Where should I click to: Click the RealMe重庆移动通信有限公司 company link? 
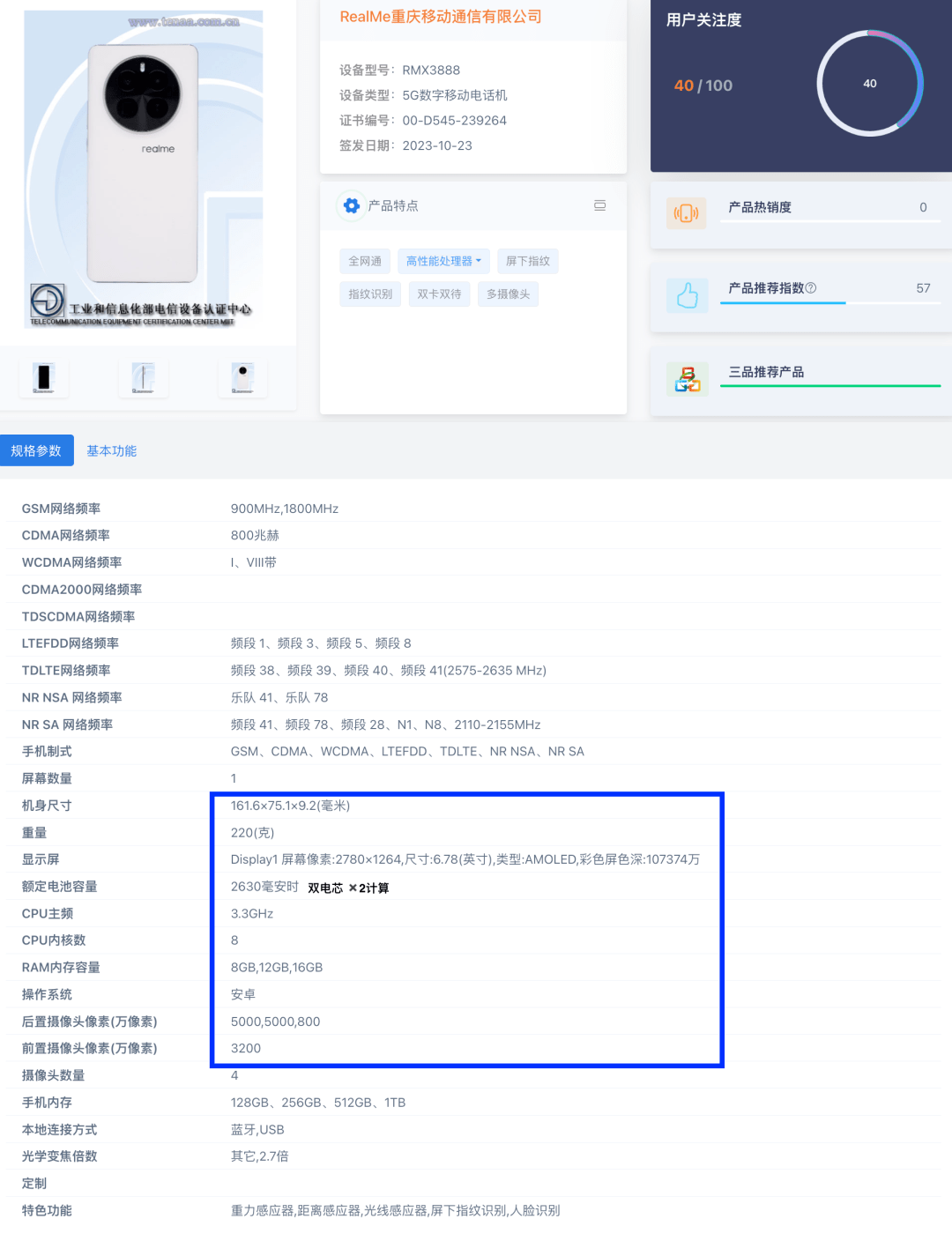point(441,17)
